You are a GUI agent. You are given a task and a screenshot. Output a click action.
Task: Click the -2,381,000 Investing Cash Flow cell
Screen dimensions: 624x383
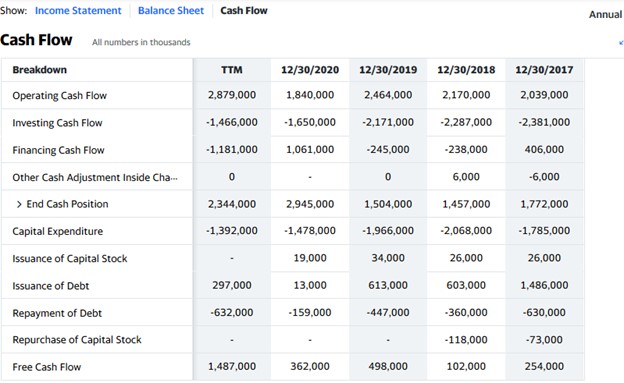(x=544, y=122)
